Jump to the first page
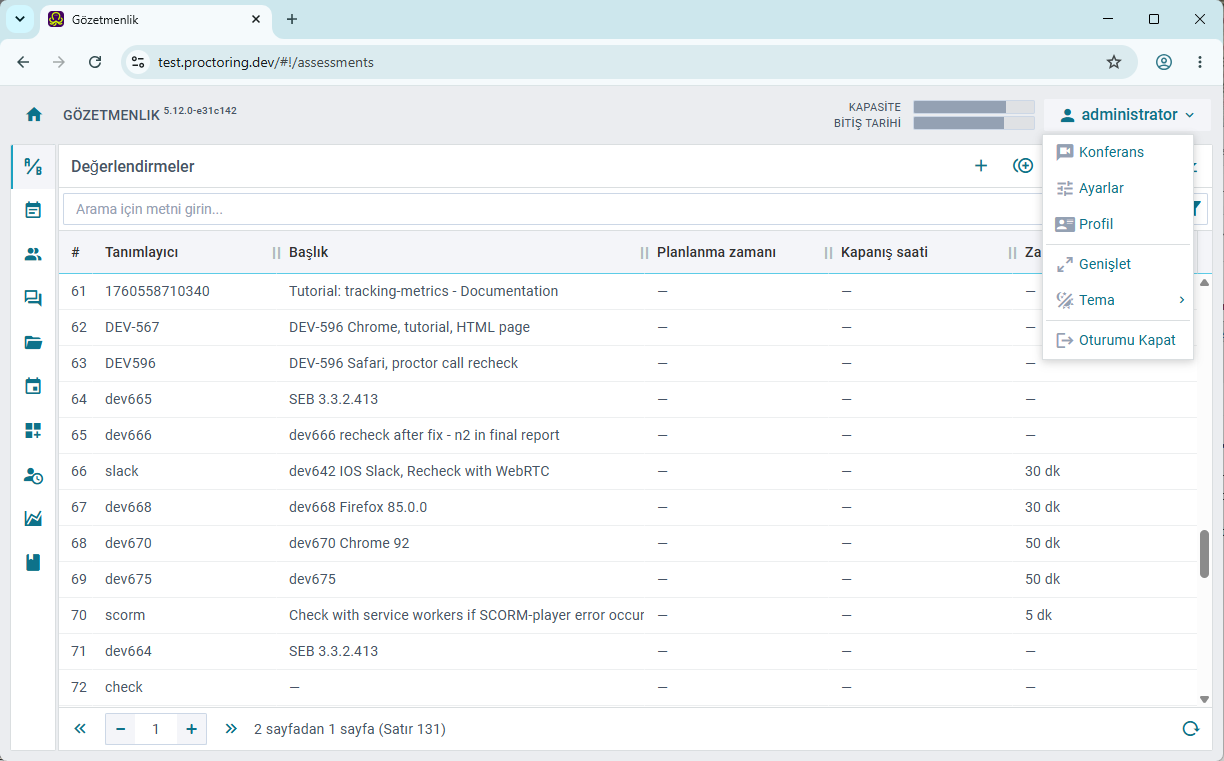This screenshot has width=1224, height=761. pyautogui.click(x=80, y=729)
